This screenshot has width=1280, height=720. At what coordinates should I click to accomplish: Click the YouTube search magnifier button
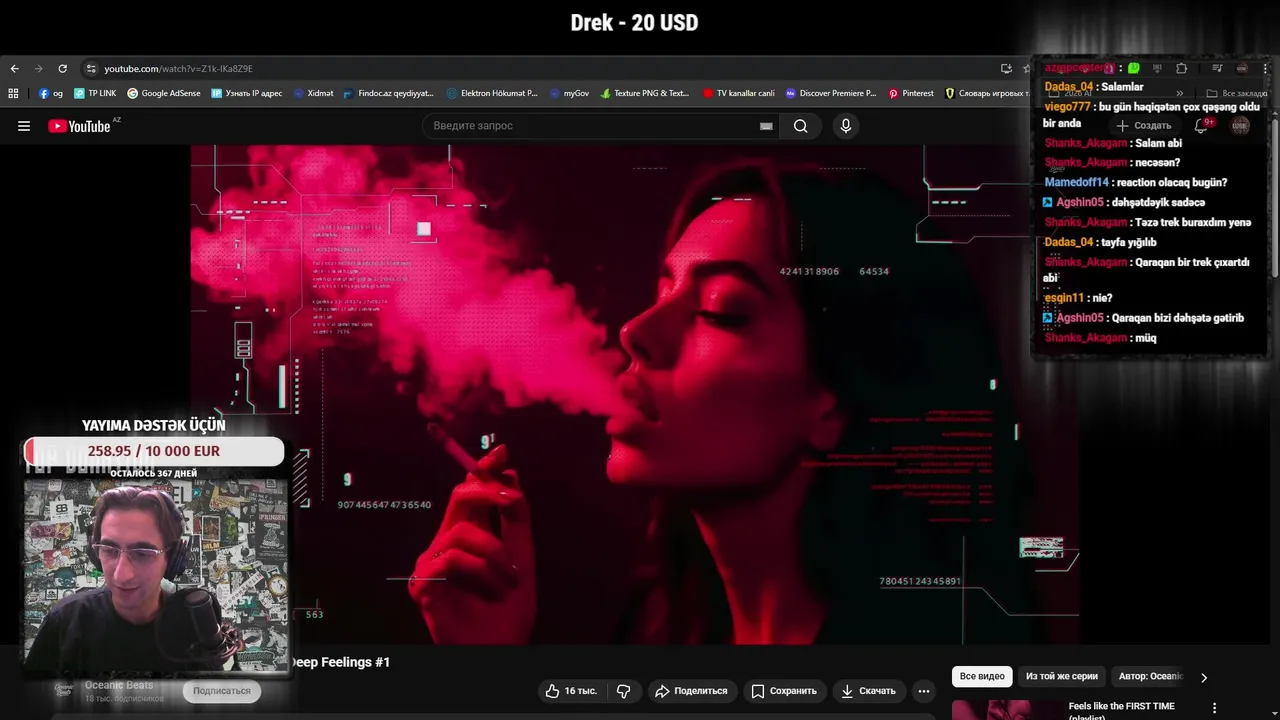(800, 126)
